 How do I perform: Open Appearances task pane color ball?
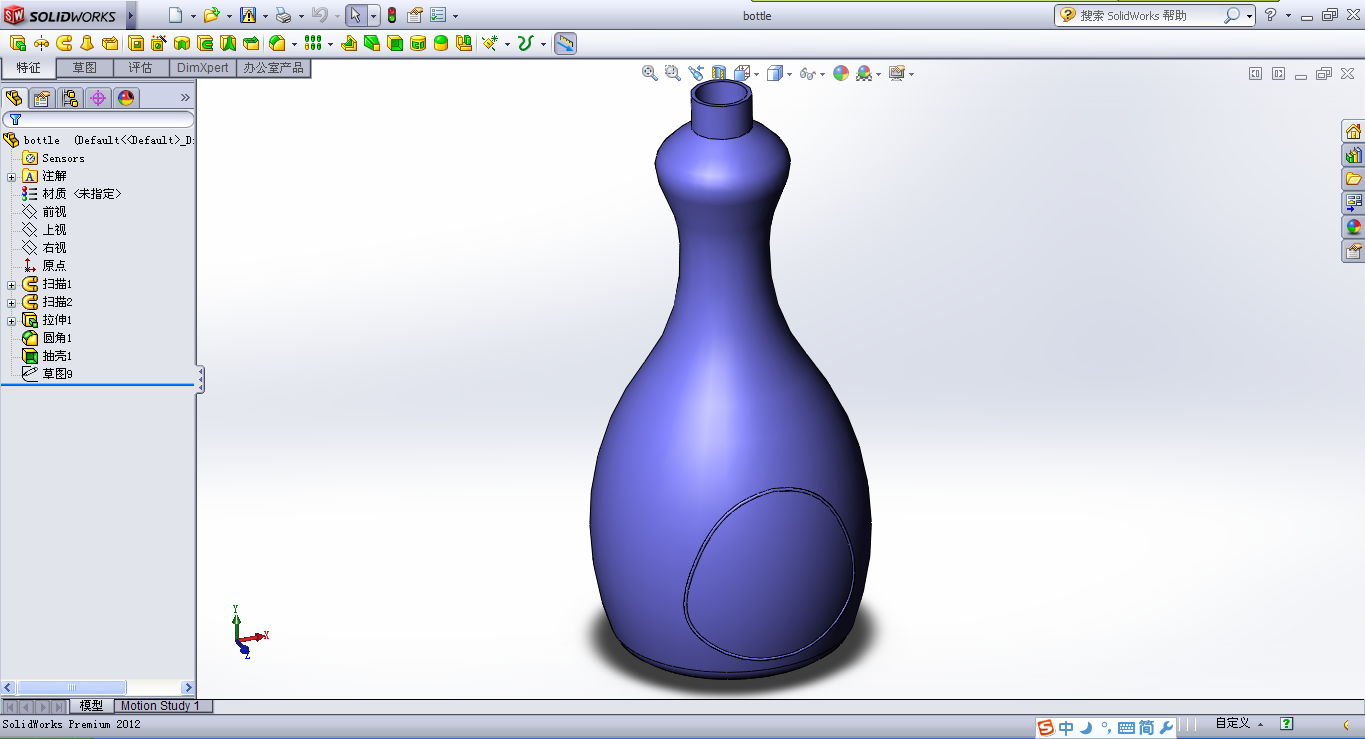pos(1353,227)
